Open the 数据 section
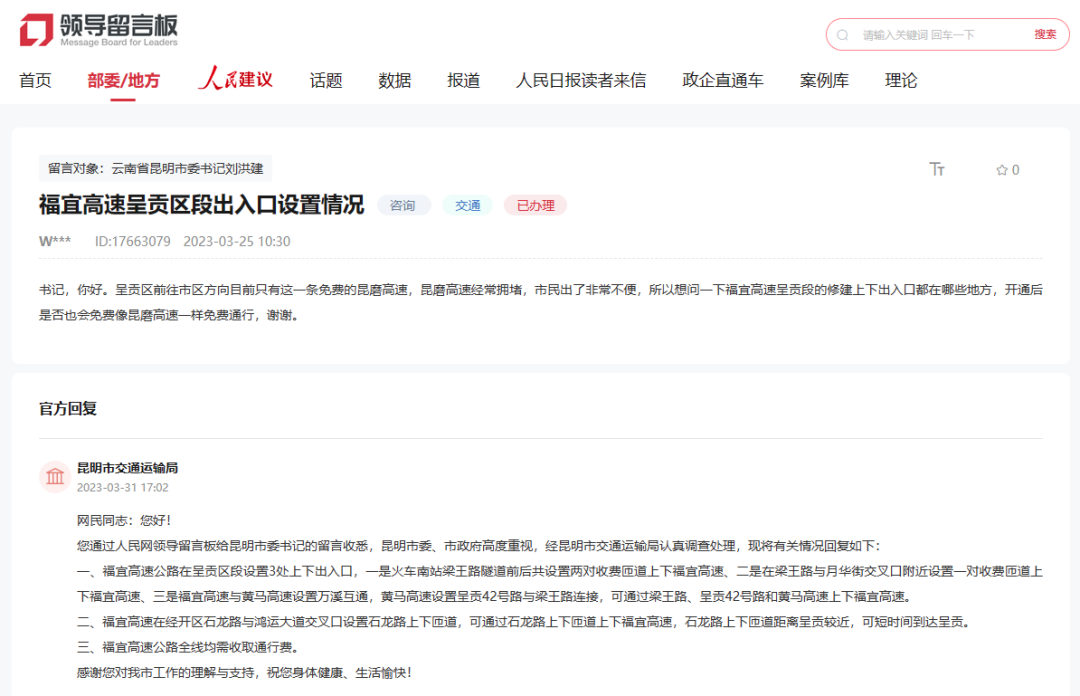 (393, 80)
